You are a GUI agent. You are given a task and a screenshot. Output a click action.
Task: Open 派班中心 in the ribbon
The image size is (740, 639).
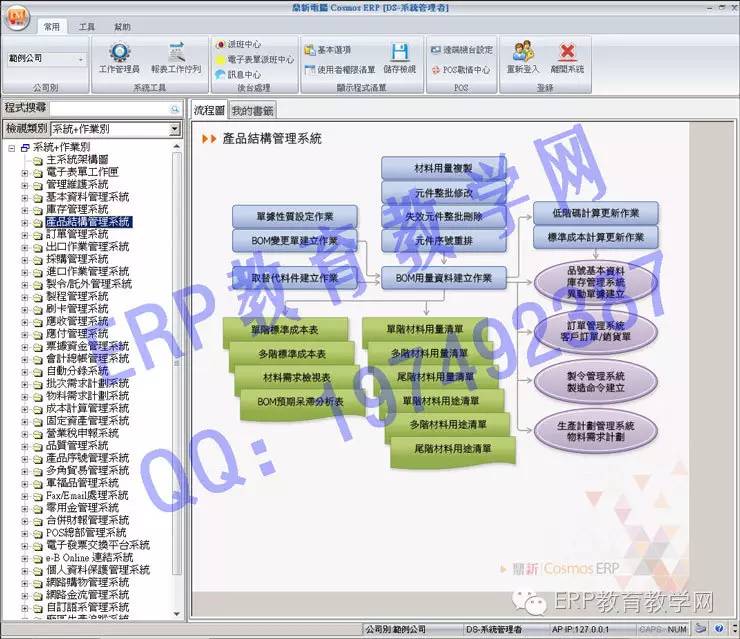point(238,45)
